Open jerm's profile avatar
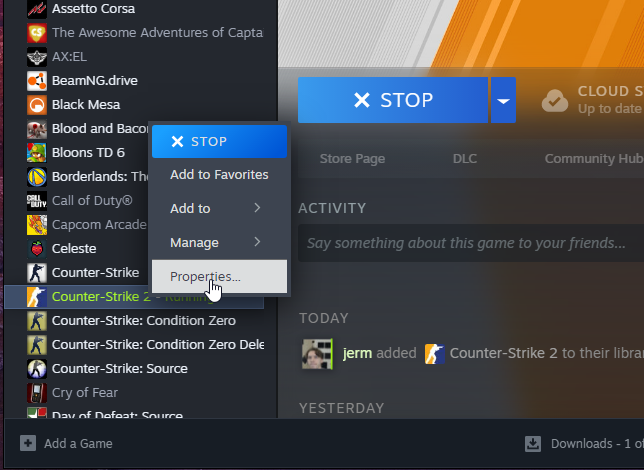The height and width of the screenshot is (470, 644). coord(317,354)
